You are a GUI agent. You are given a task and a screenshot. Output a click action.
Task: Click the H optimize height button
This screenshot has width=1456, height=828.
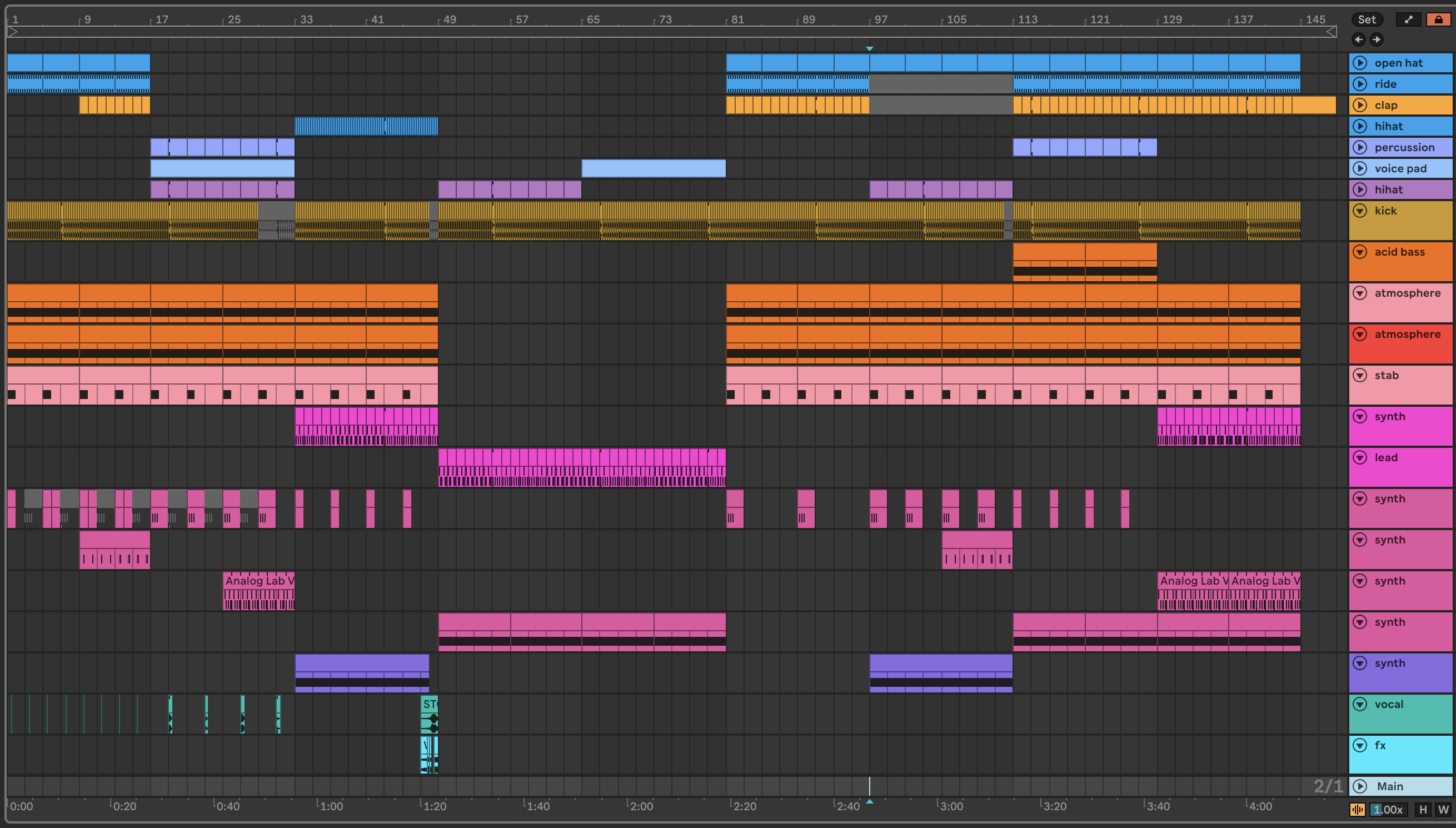pos(1423,809)
